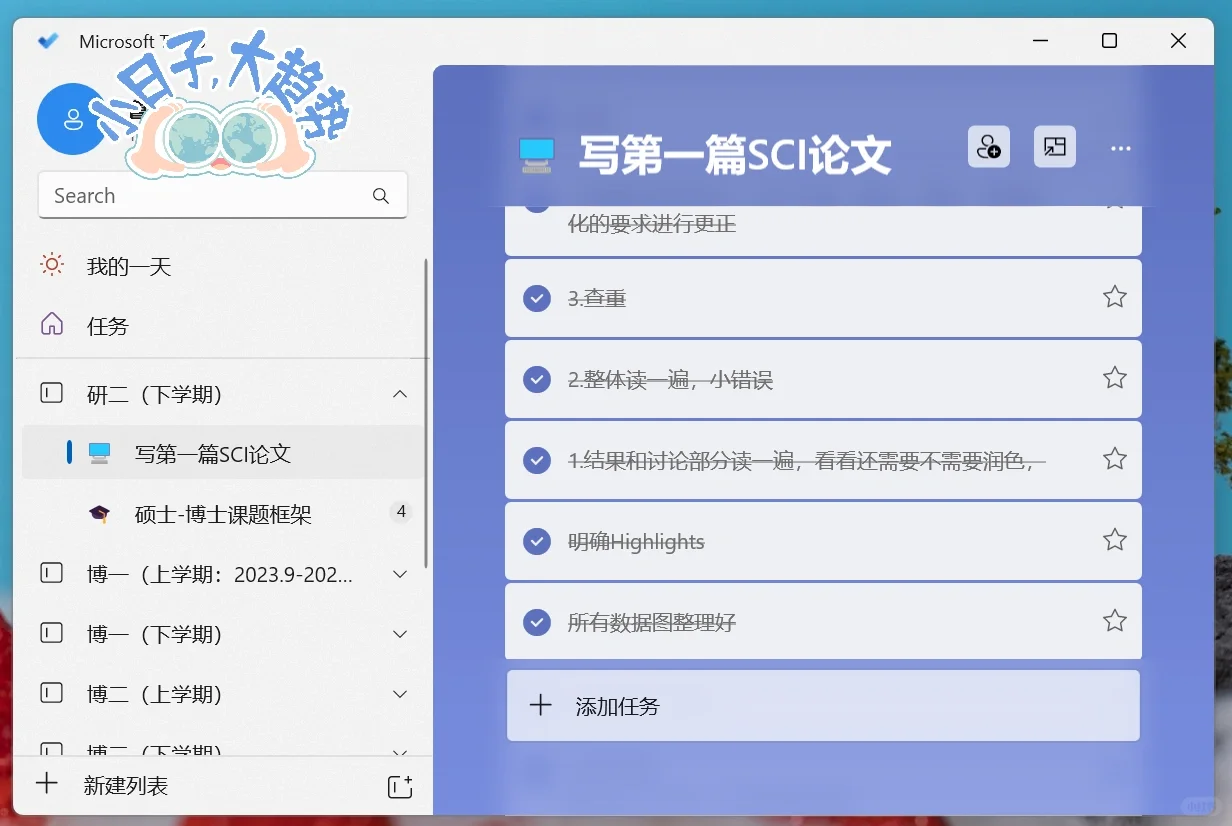Click the sun icon next to 我的一天

point(51,265)
